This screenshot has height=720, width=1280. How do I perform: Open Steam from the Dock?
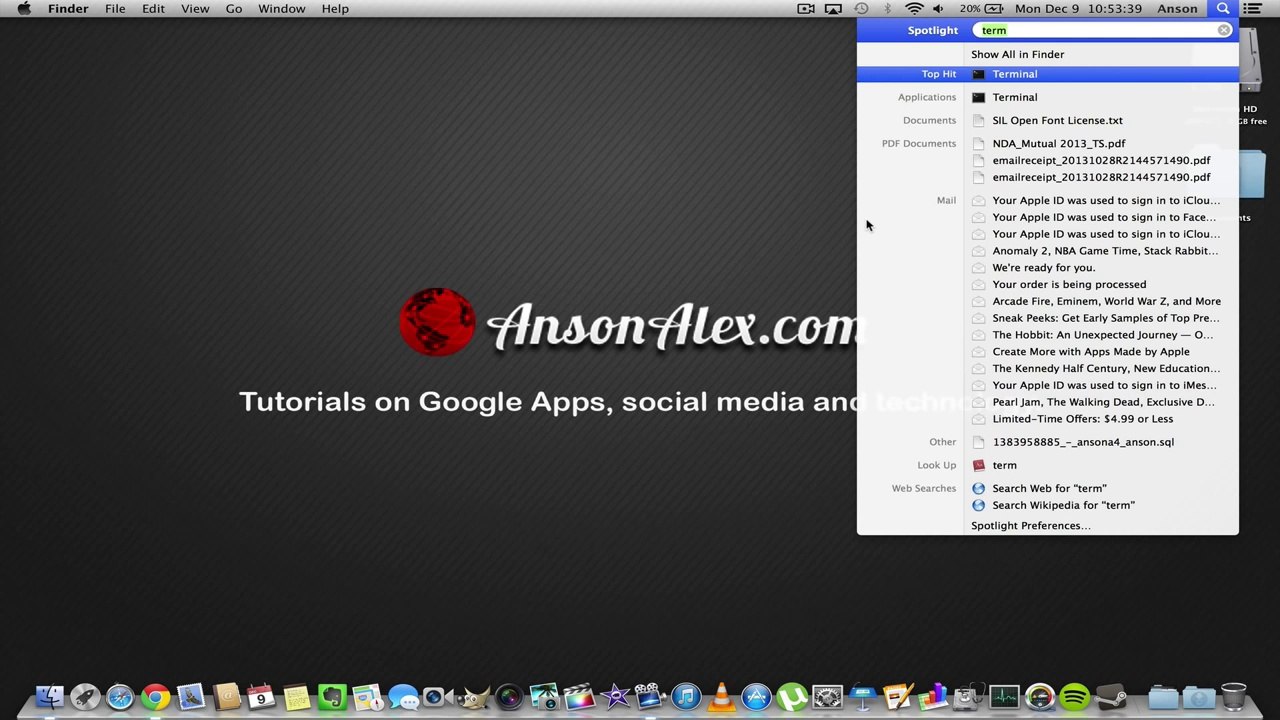[x=1110, y=697]
